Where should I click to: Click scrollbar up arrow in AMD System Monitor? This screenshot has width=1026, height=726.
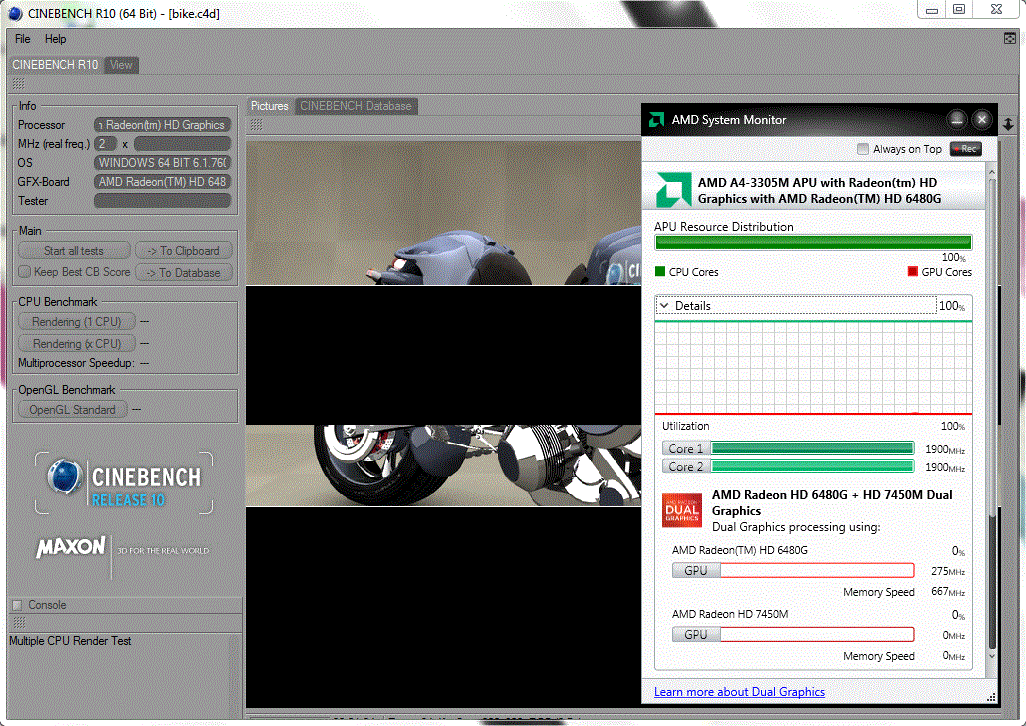991,172
